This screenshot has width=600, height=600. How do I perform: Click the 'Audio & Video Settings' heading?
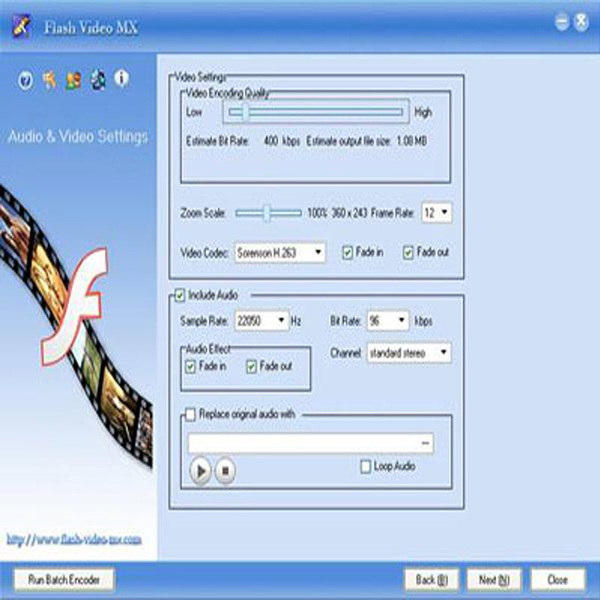click(x=78, y=137)
